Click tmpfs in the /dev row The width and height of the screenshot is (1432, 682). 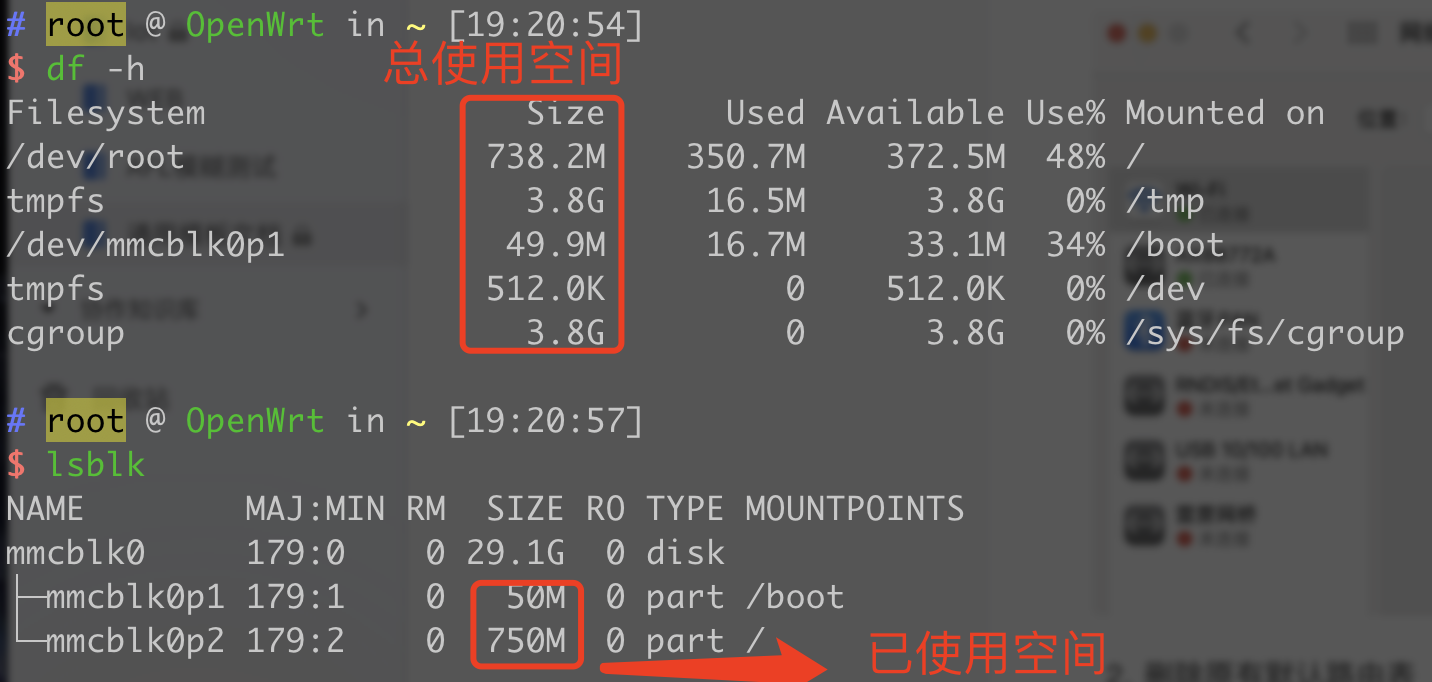[x=56, y=289]
